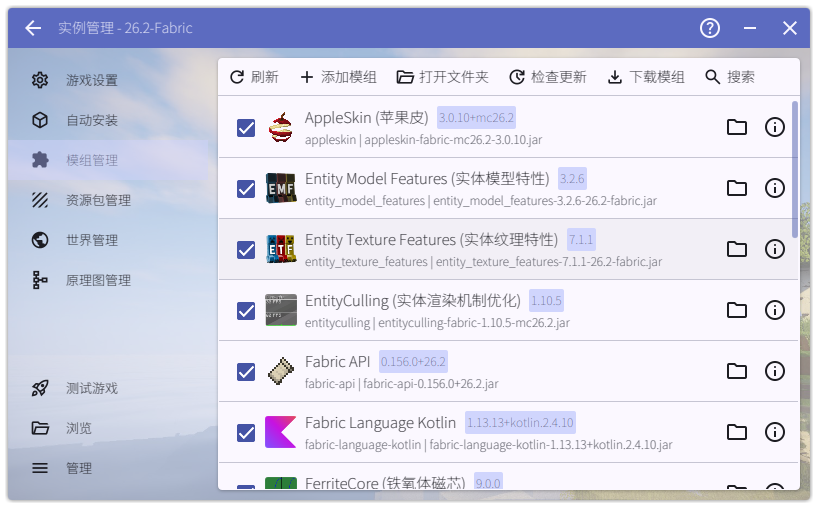818x508 pixels.
Task: Click the Kotlin logo icon
Action: [x=281, y=432]
